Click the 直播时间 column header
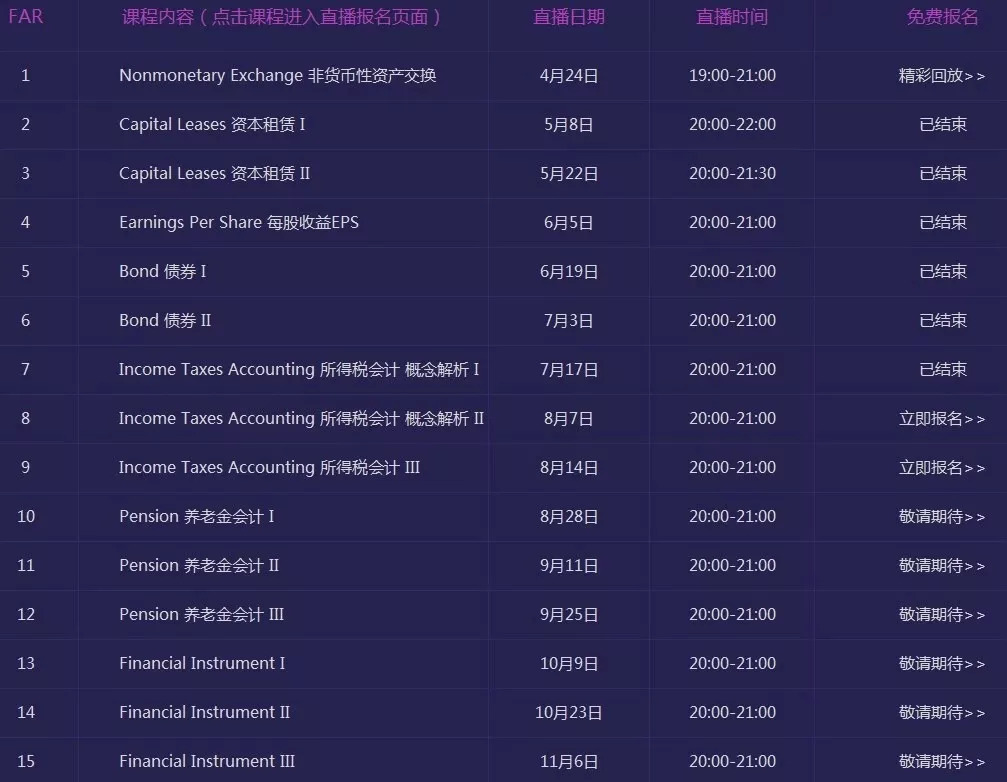Screen dimensions: 1007x782 (x=732, y=17)
